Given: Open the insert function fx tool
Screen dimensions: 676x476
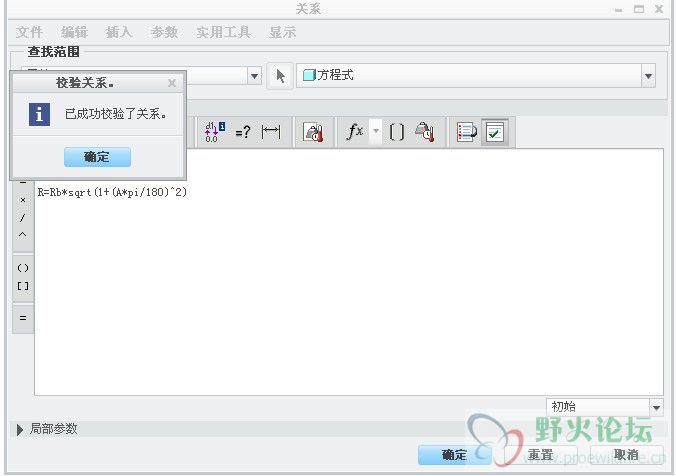Looking at the screenshot, I should click(355, 132).
